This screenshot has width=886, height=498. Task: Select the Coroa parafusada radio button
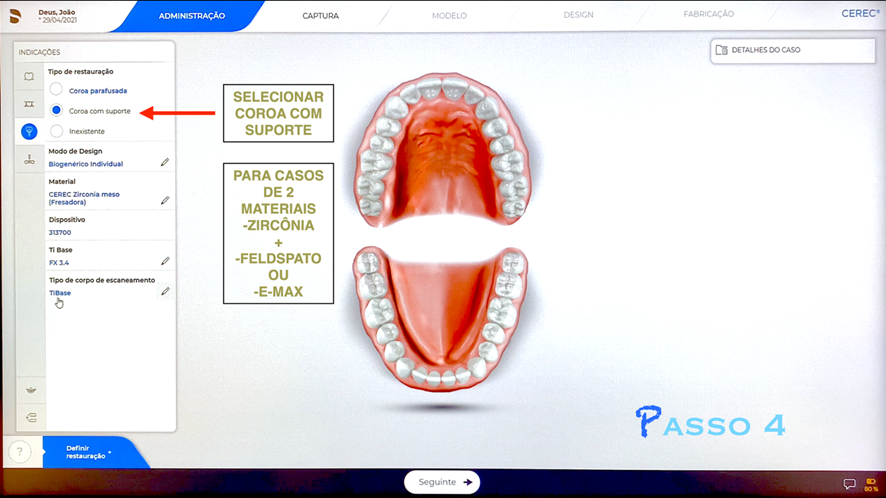click(x=57, y=90)
